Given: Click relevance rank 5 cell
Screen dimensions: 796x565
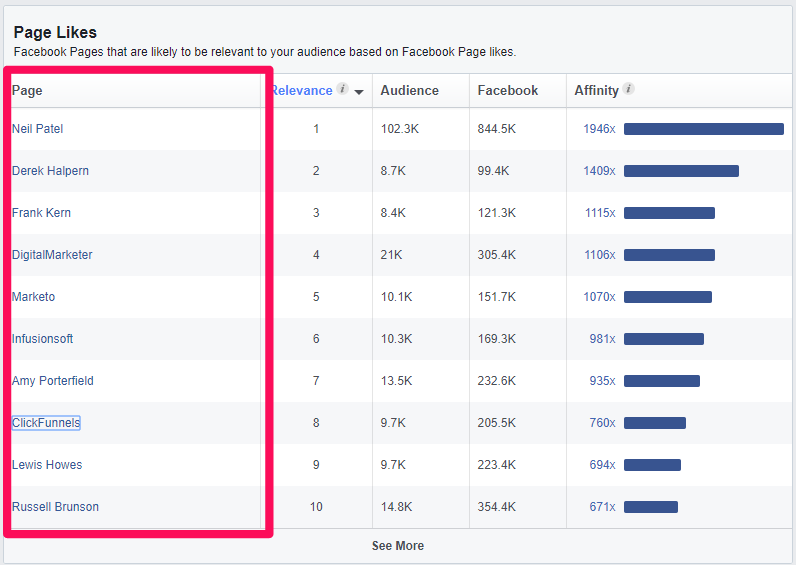Looking at the screenshot, I should 316,297.
